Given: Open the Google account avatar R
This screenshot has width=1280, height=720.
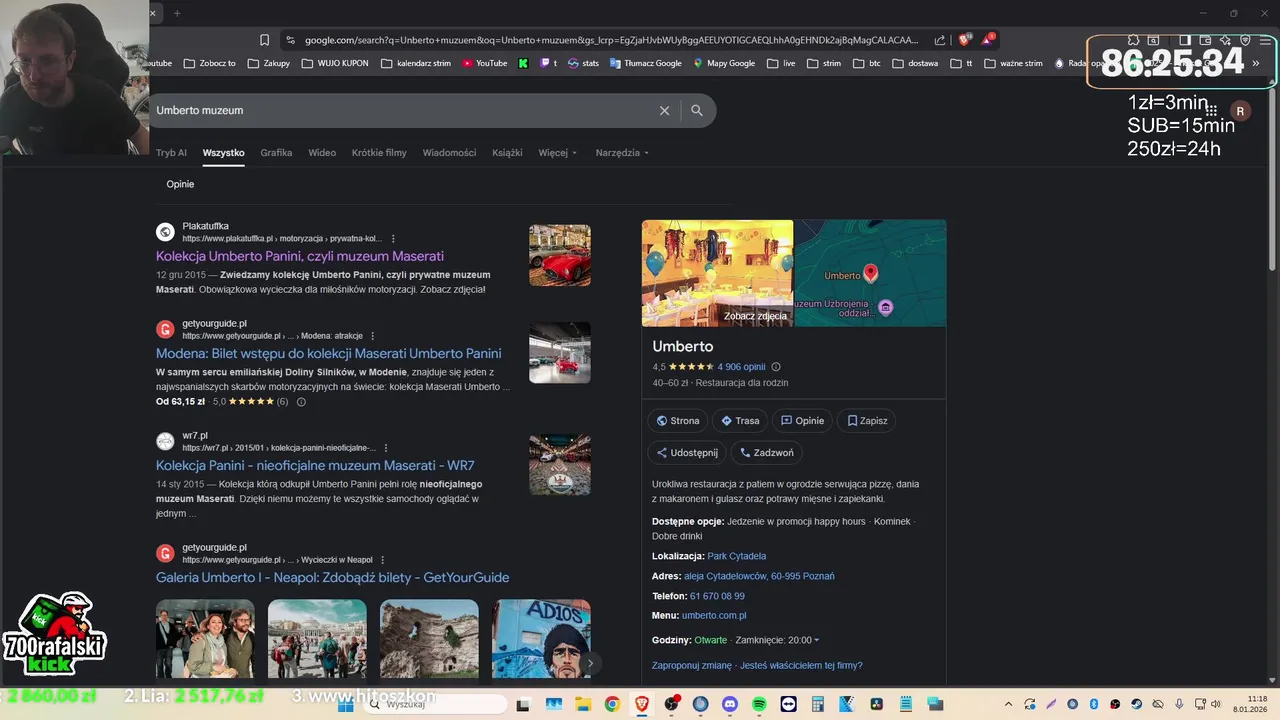Looking at the screenshot, I should [x=1240, y=111].
